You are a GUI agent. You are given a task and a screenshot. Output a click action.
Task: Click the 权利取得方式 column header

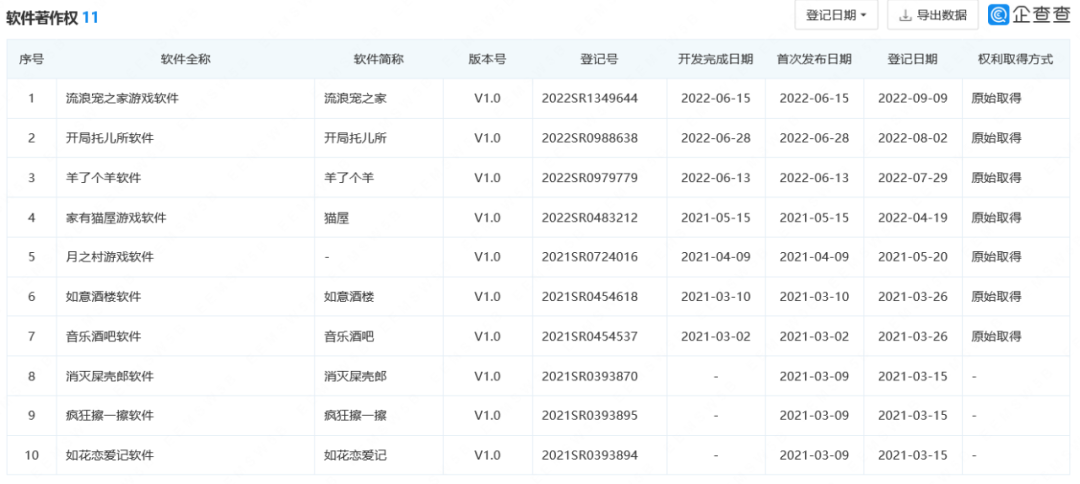tap(1016, 59)
